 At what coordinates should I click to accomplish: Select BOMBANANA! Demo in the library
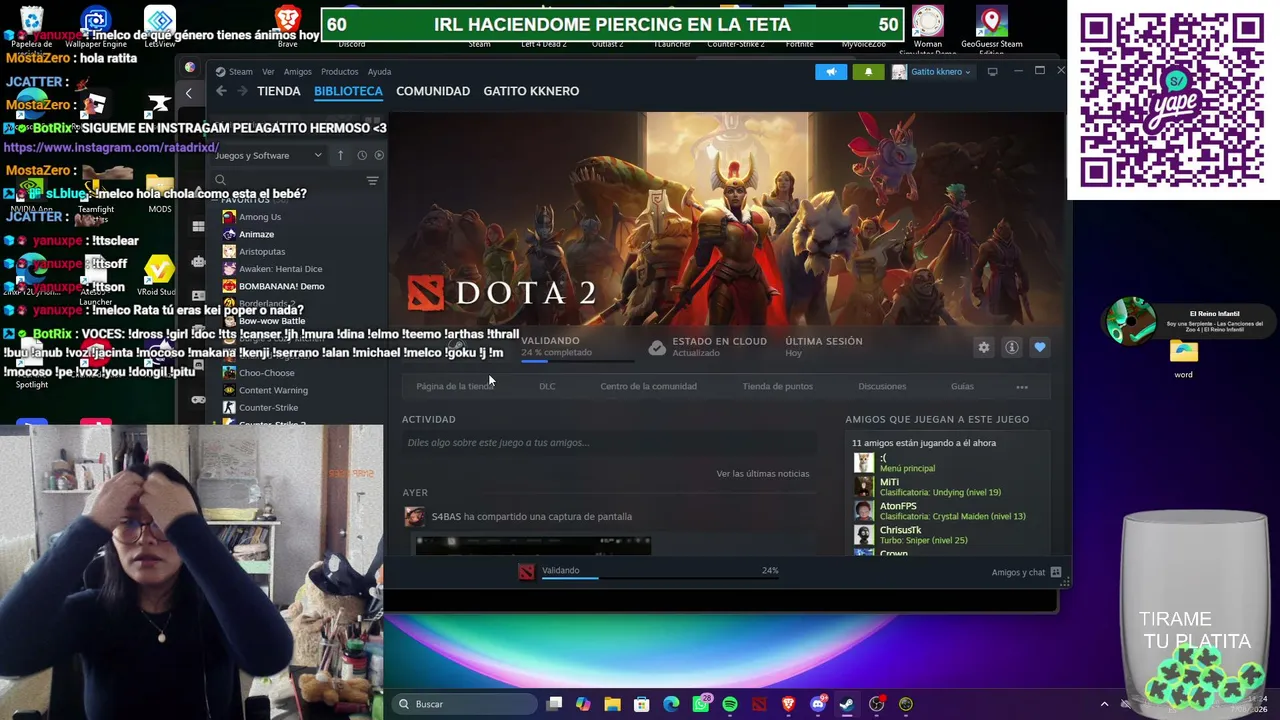pyautogui.click(x=281, y=286)
